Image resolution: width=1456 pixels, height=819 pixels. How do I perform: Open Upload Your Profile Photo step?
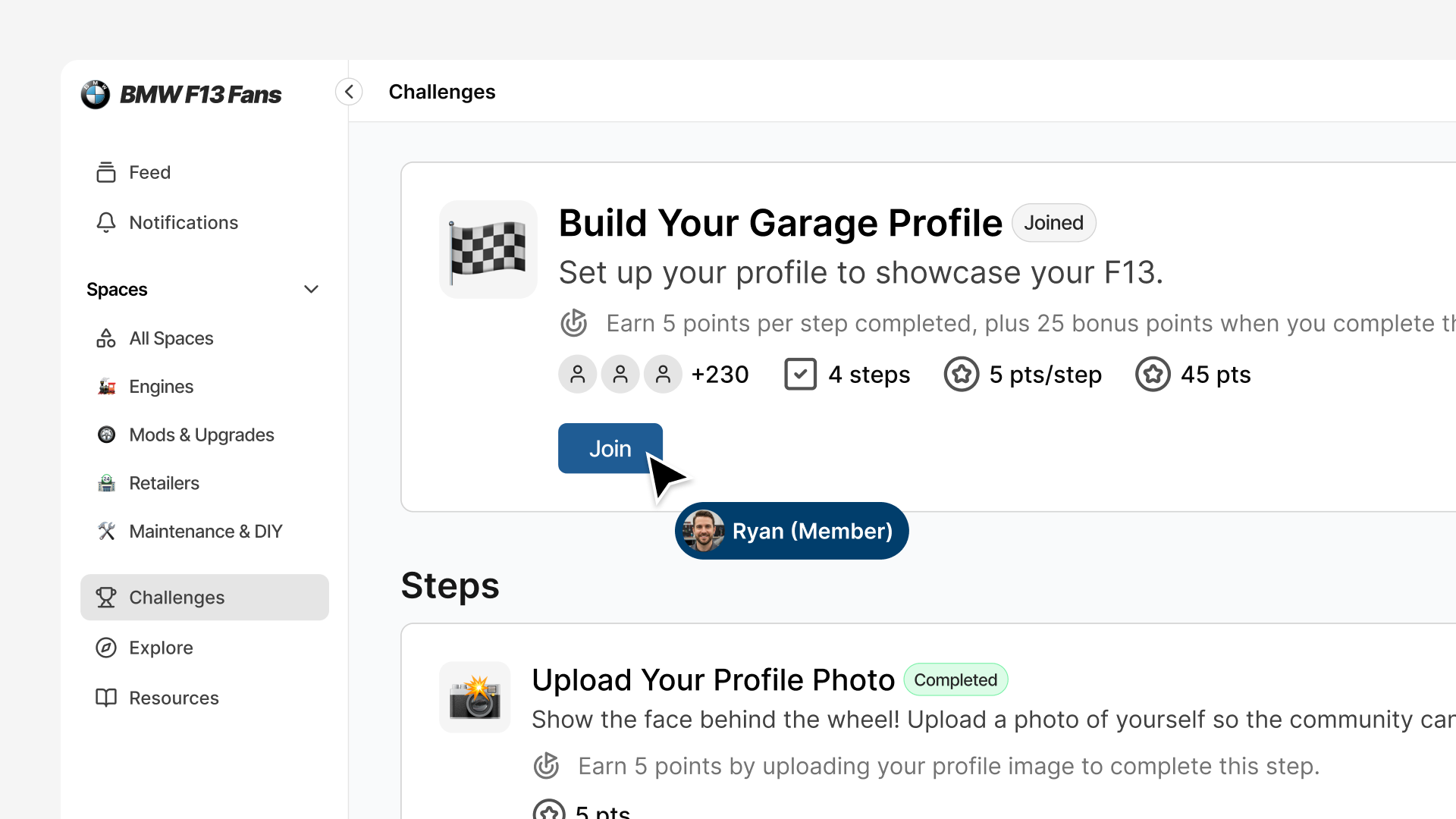tap(713, 680)
